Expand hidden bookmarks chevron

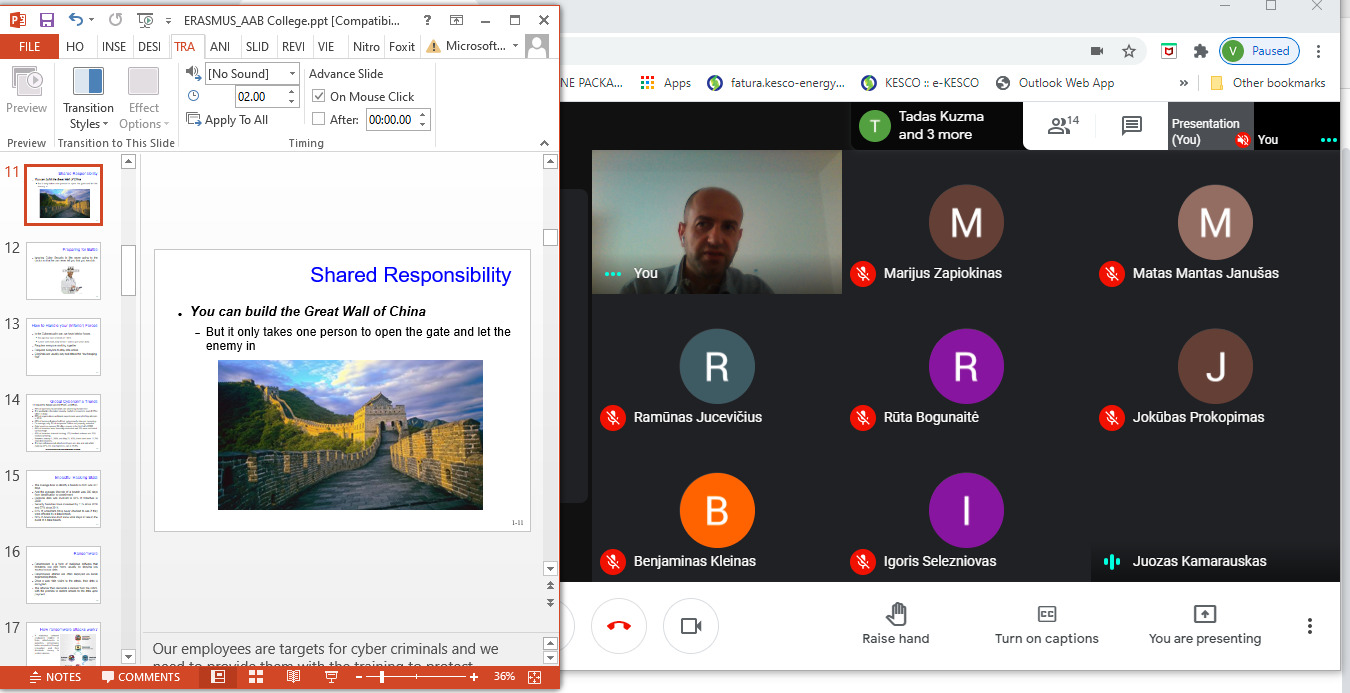(x=1184, y=83)
